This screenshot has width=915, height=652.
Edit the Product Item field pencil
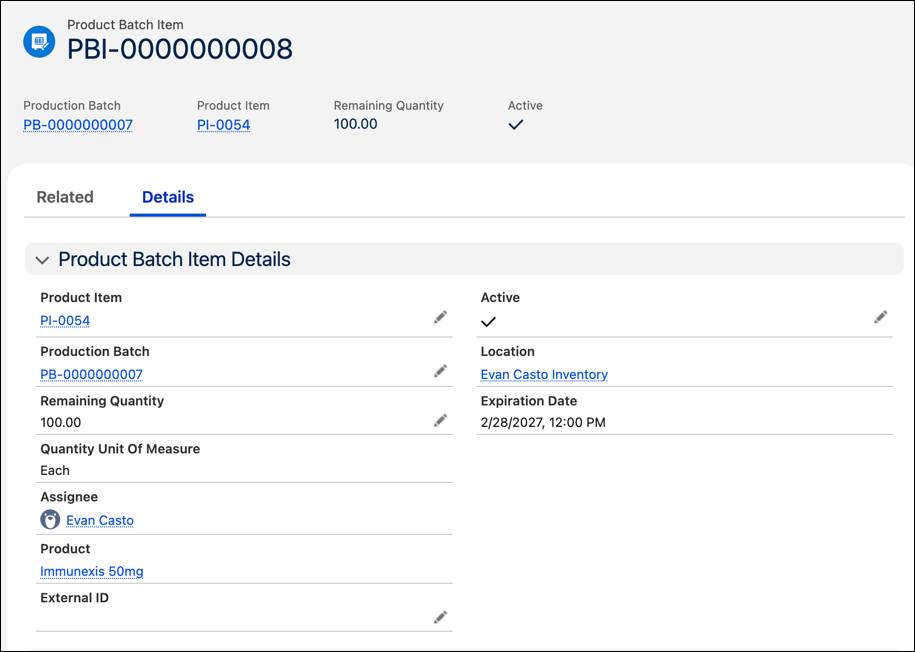441,317
